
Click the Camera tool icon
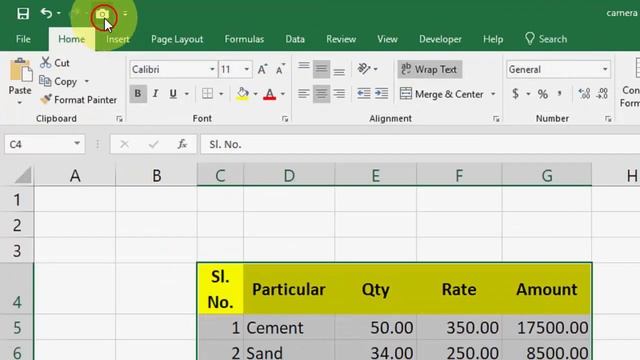(102, 14)
